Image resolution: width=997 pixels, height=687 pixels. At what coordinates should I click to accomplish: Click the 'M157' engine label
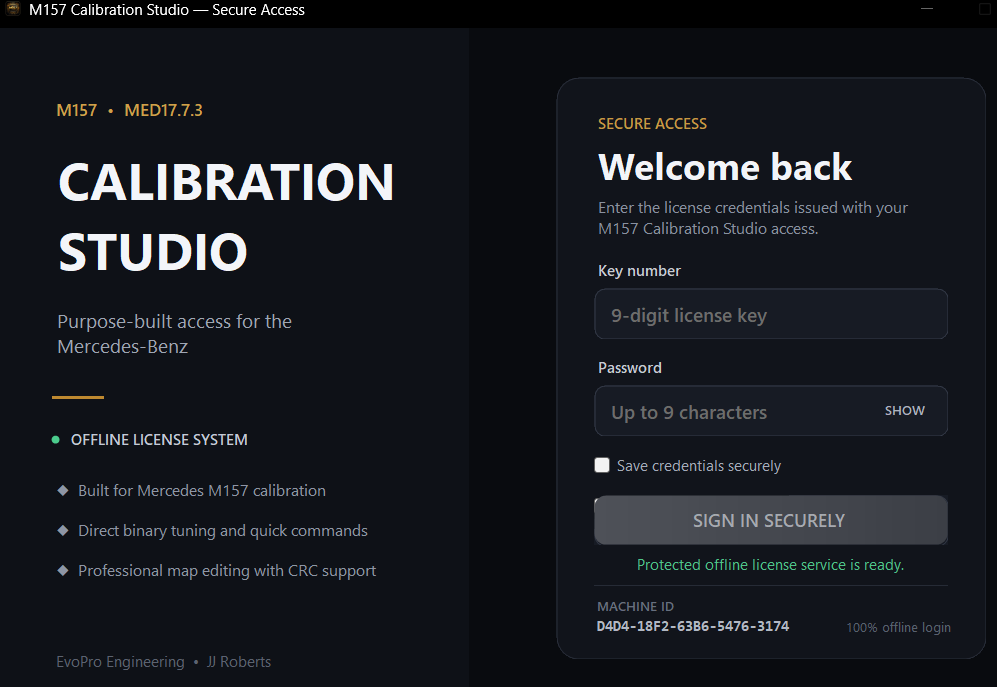tap(76, 110)
